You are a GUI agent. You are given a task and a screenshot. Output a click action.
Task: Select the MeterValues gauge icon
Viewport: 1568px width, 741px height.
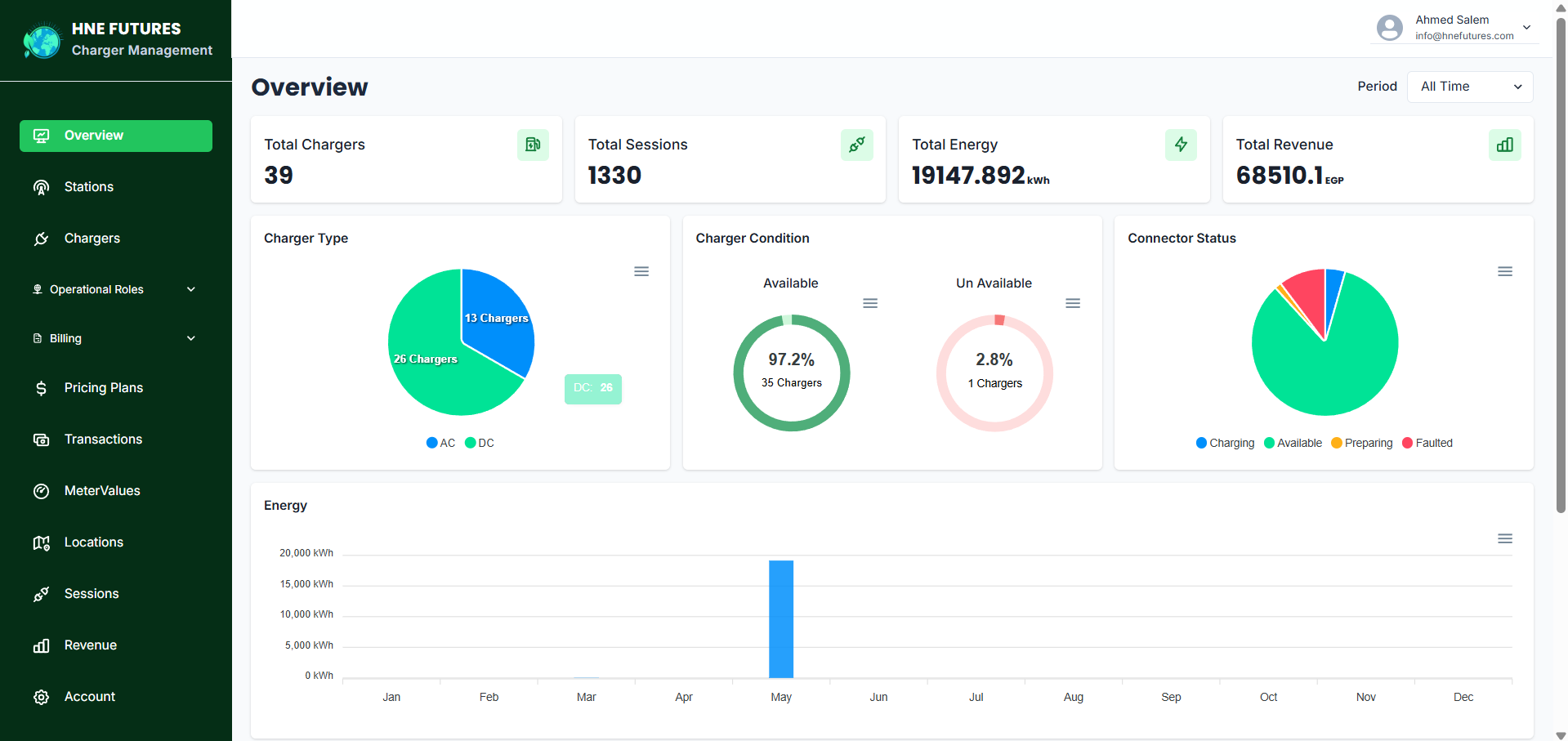(x=41, y=491)
